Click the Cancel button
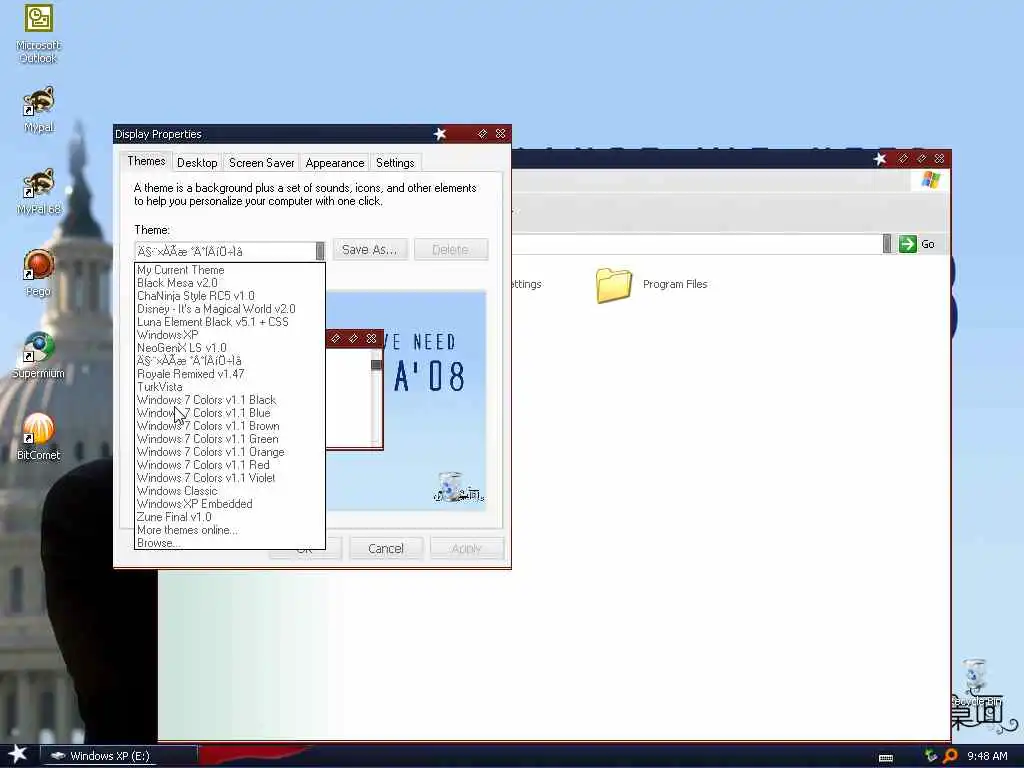Image resolution: width=1024 pixels, height=768 pixels. pos(386,549)
